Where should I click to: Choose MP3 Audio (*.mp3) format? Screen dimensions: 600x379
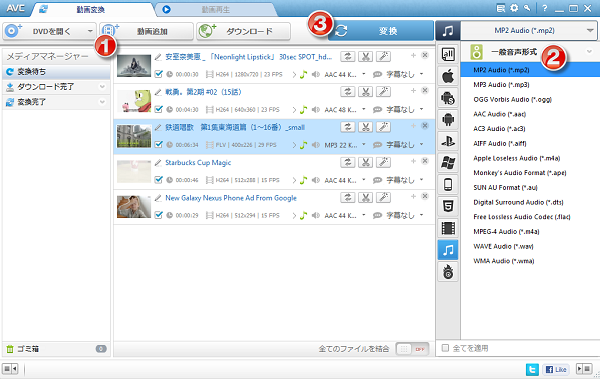[x=501, y=85]
